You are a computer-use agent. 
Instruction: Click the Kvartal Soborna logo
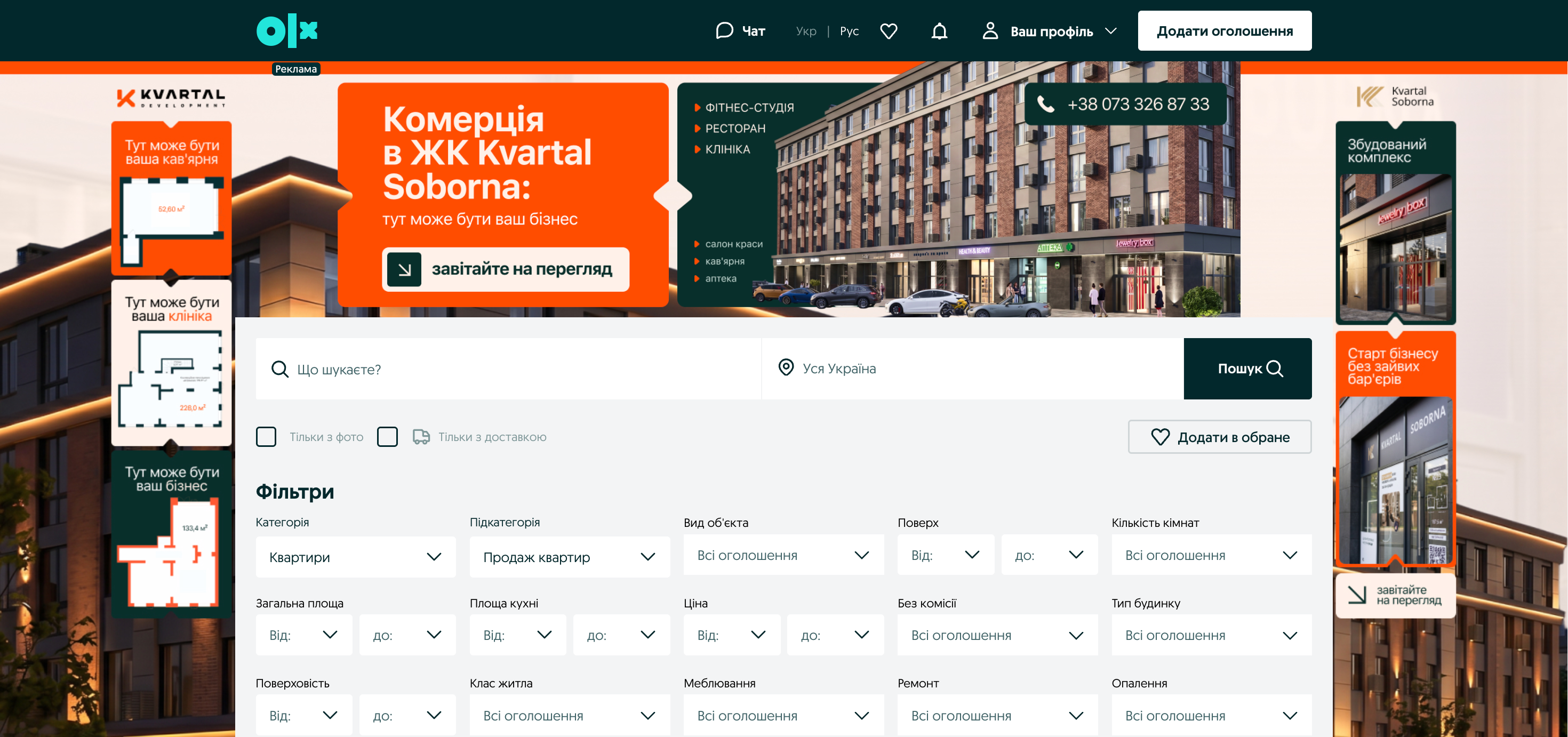coord(1395,96)
